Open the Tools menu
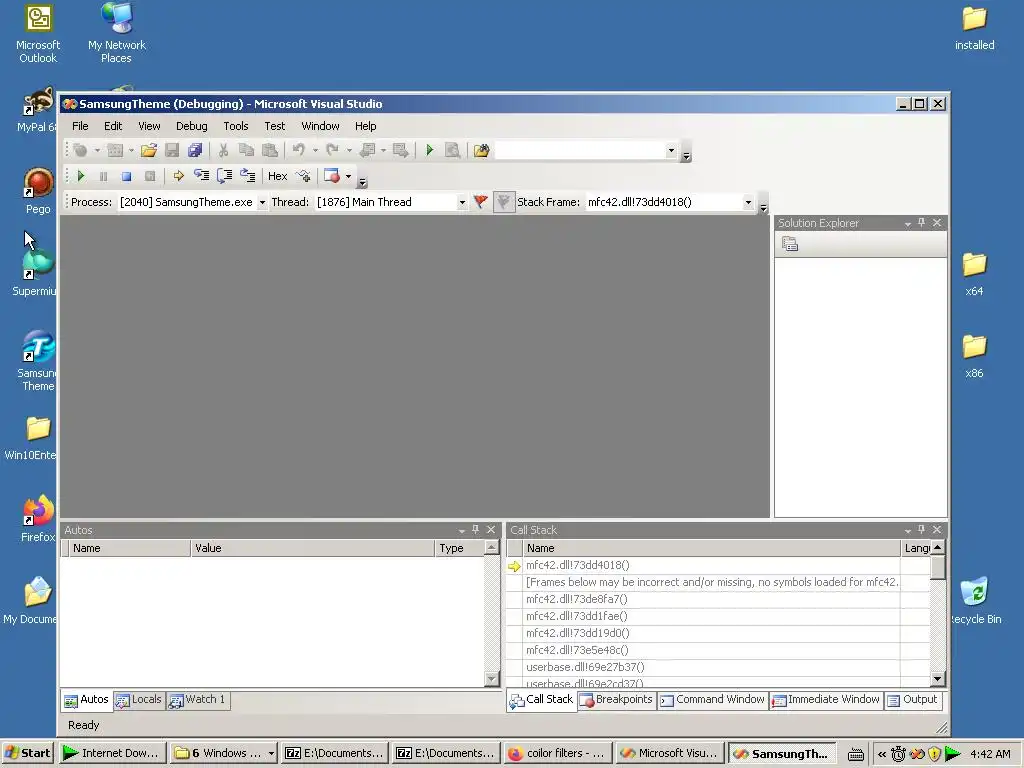The height and width of the screenshot is (768, 1024). [x=236, y=126]
